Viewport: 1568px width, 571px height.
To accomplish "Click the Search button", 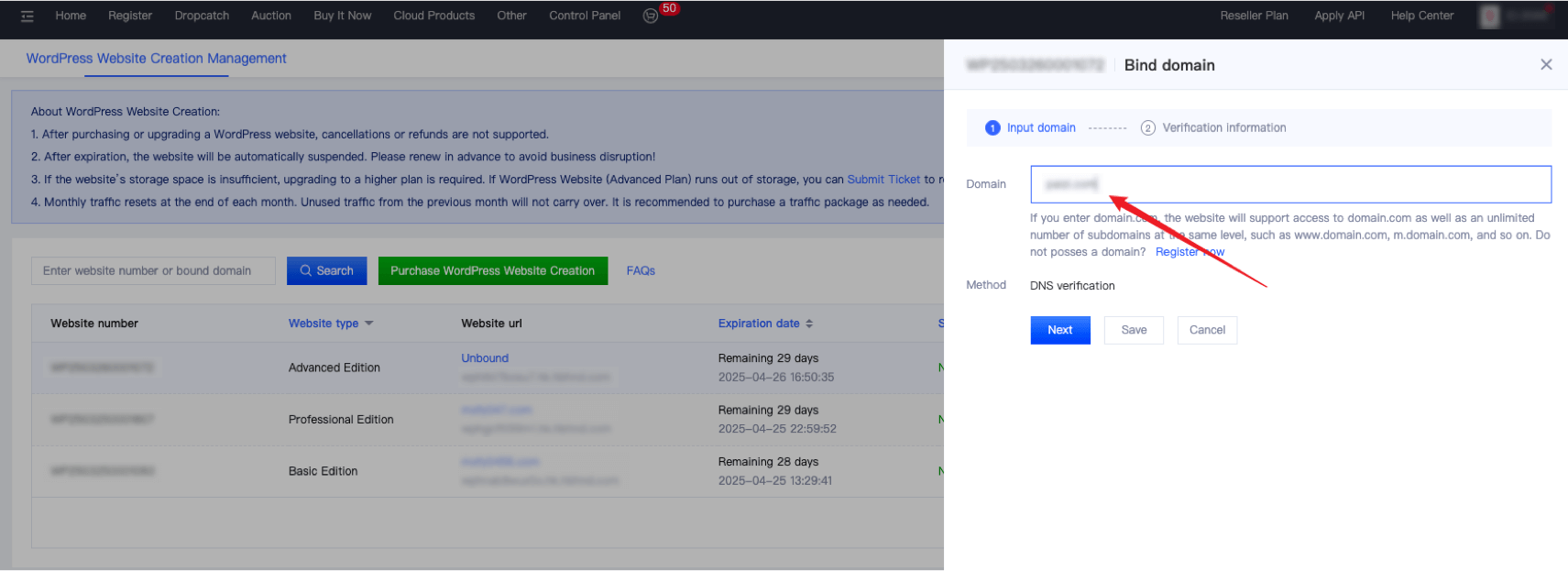I will click(326, 270).
